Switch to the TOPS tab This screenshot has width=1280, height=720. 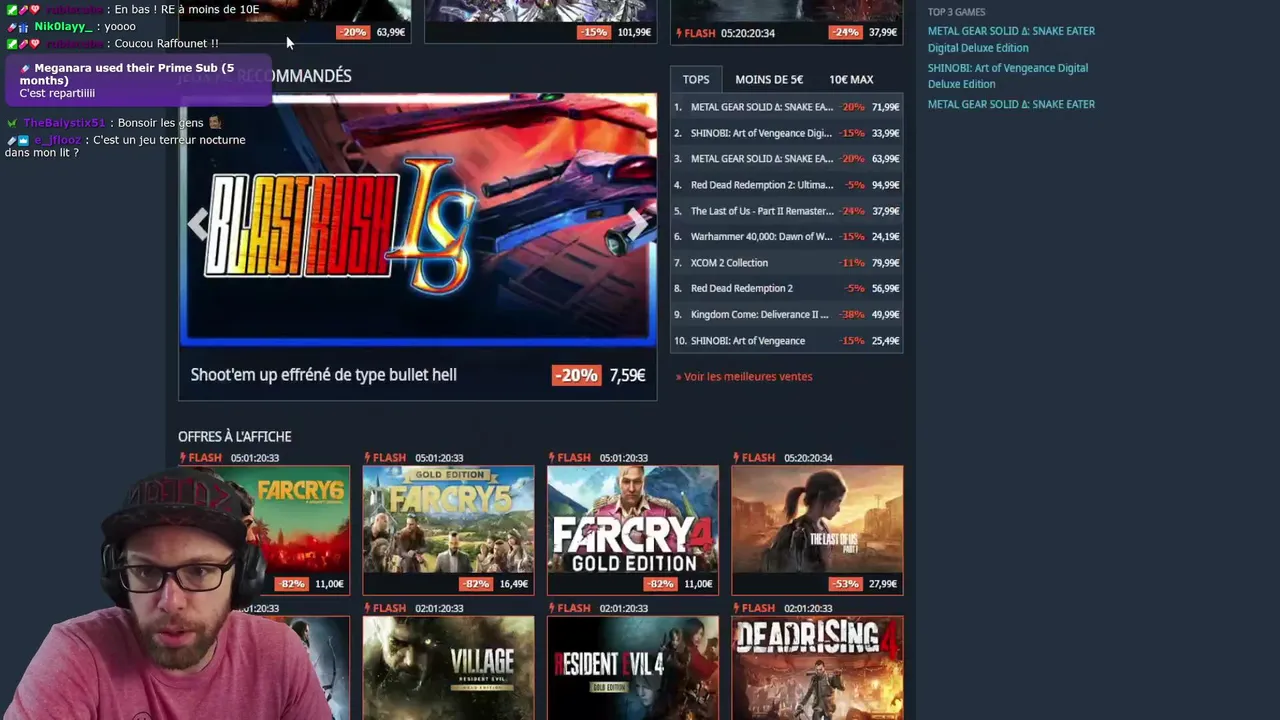coord(696,79)
